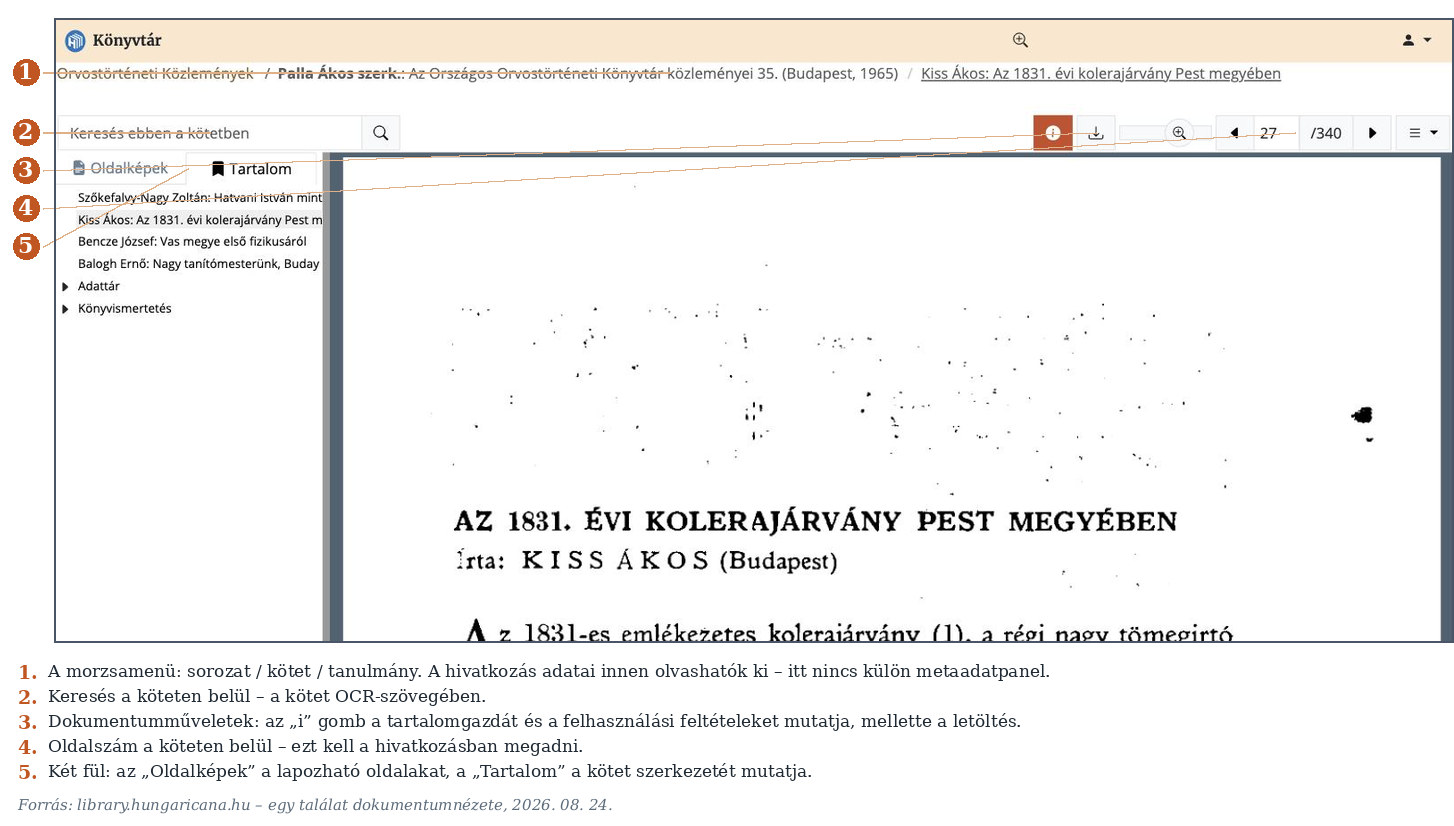Select 'Szőkefalvy-Nagy Zoltán: Hatvani István' entry
Screen dimensions: 1454x826
click(x=200, y=198)
